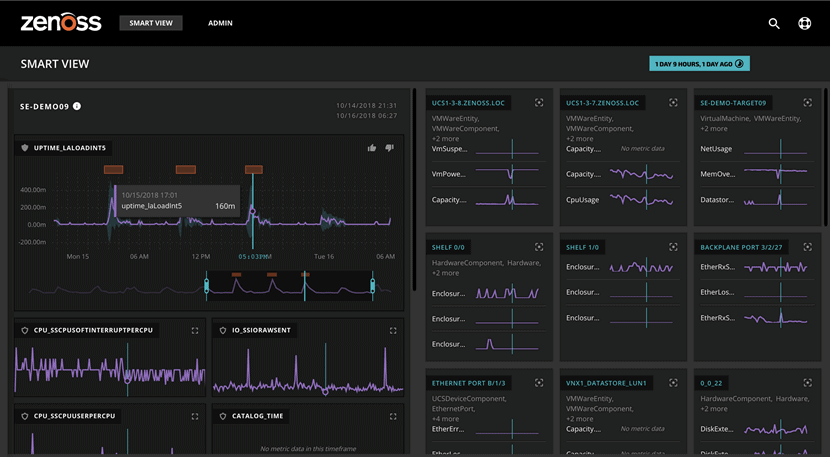Expand '+2 more' tags on SE-DEMO-TARGET09 card
Image resolution: width=830 pixels, height=457 pixels.
tap(714, 129)
